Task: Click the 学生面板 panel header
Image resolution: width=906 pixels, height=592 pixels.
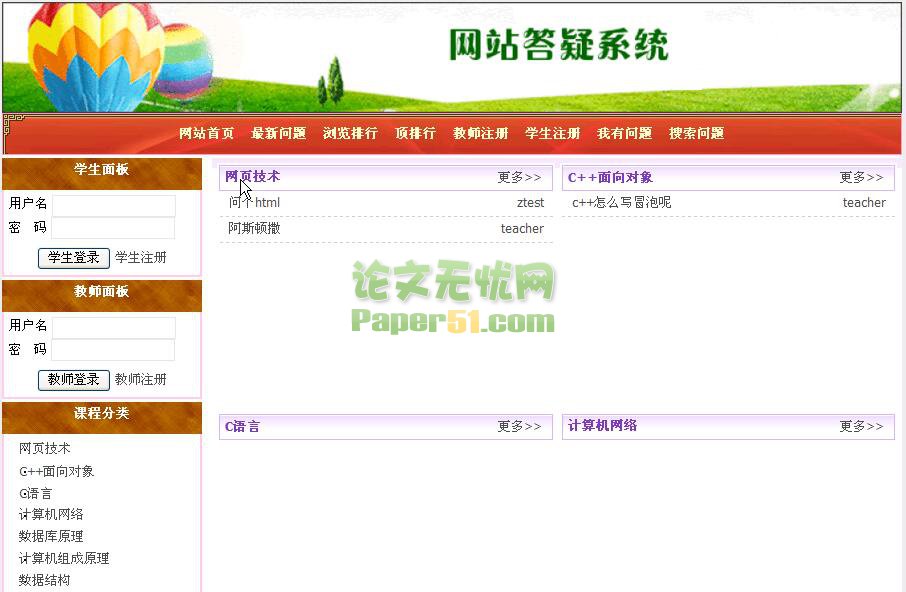Action: click(102, 173)
